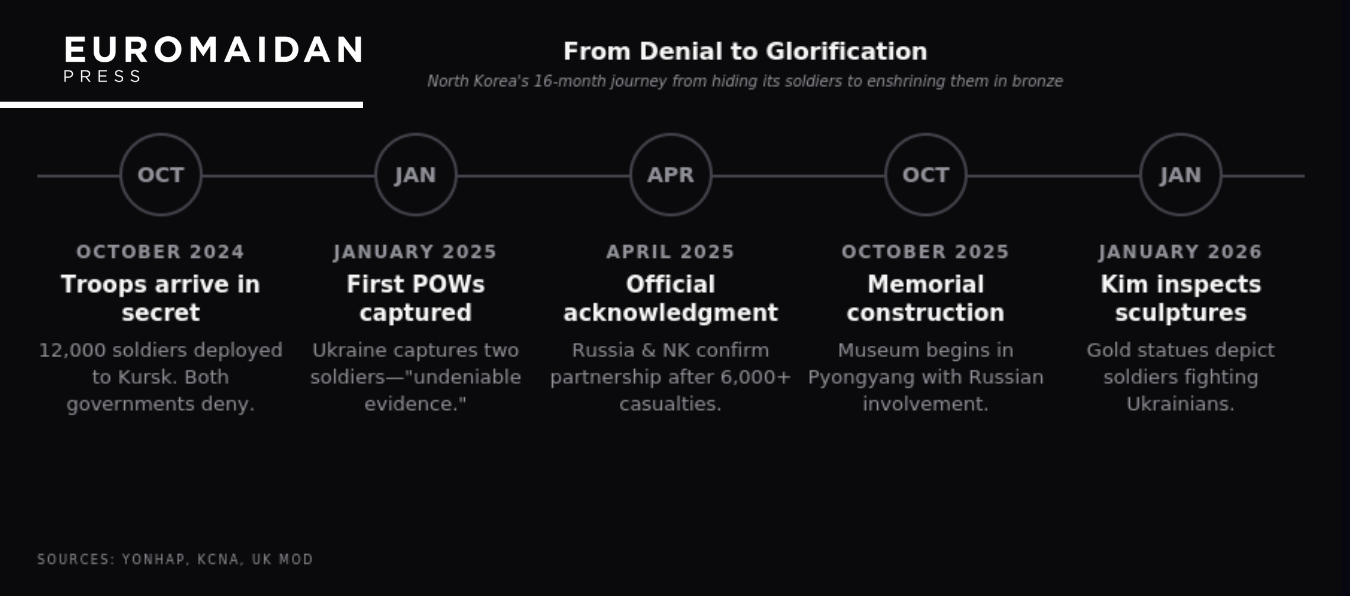The width and height of the screenshot is (1350, 596).
Task: Open the "Troops arrive in secret" heading
Action: click(x=160, y=298)
